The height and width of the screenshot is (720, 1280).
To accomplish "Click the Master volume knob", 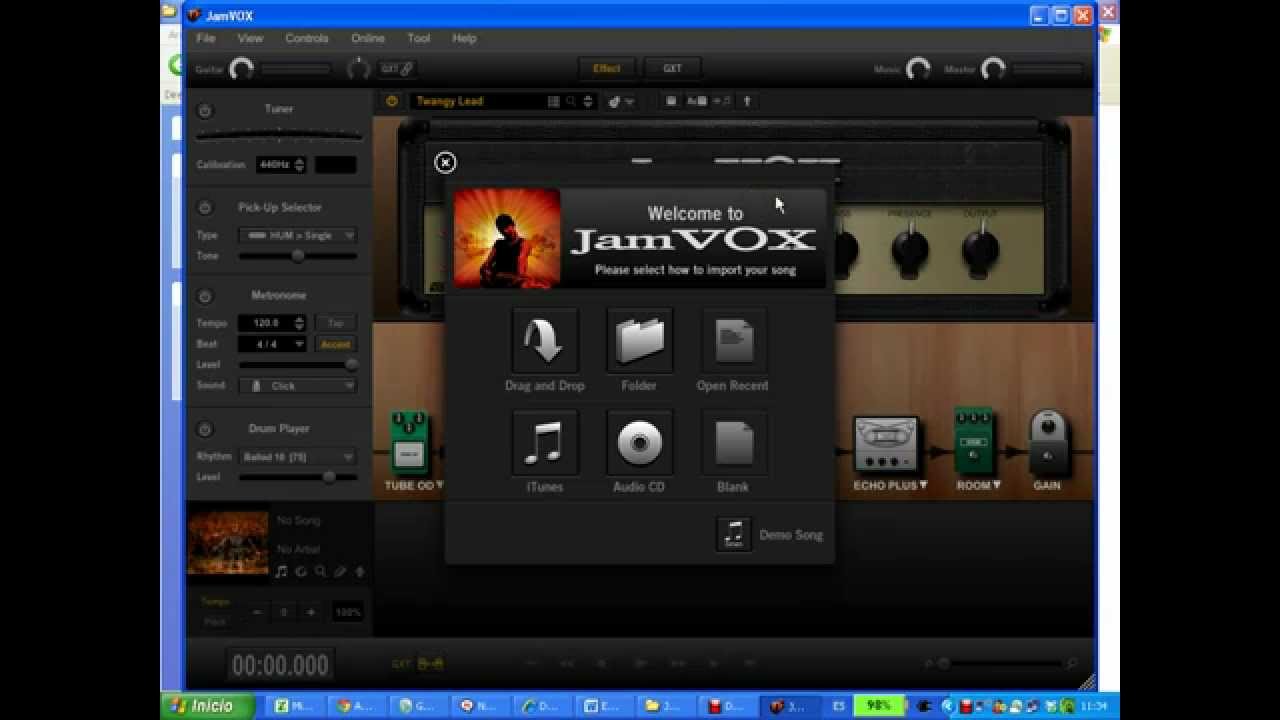I will click(x=993, y=69).
